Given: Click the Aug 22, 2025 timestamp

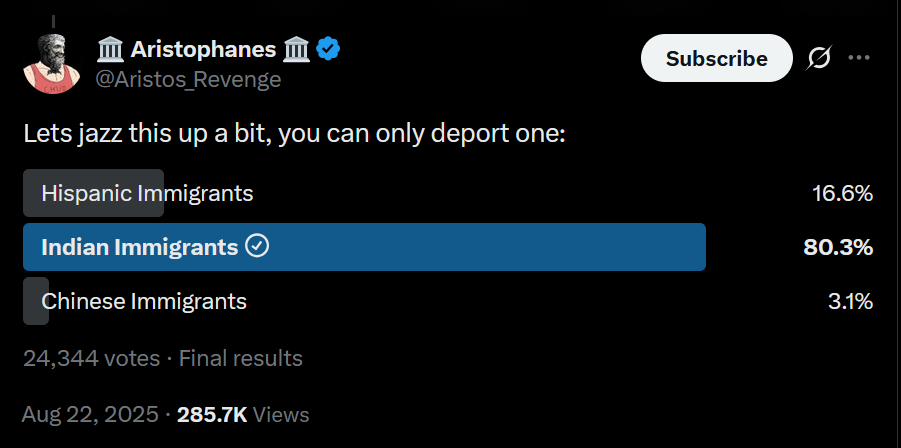Looking at the screenshot, I should (x=90, y=414).
